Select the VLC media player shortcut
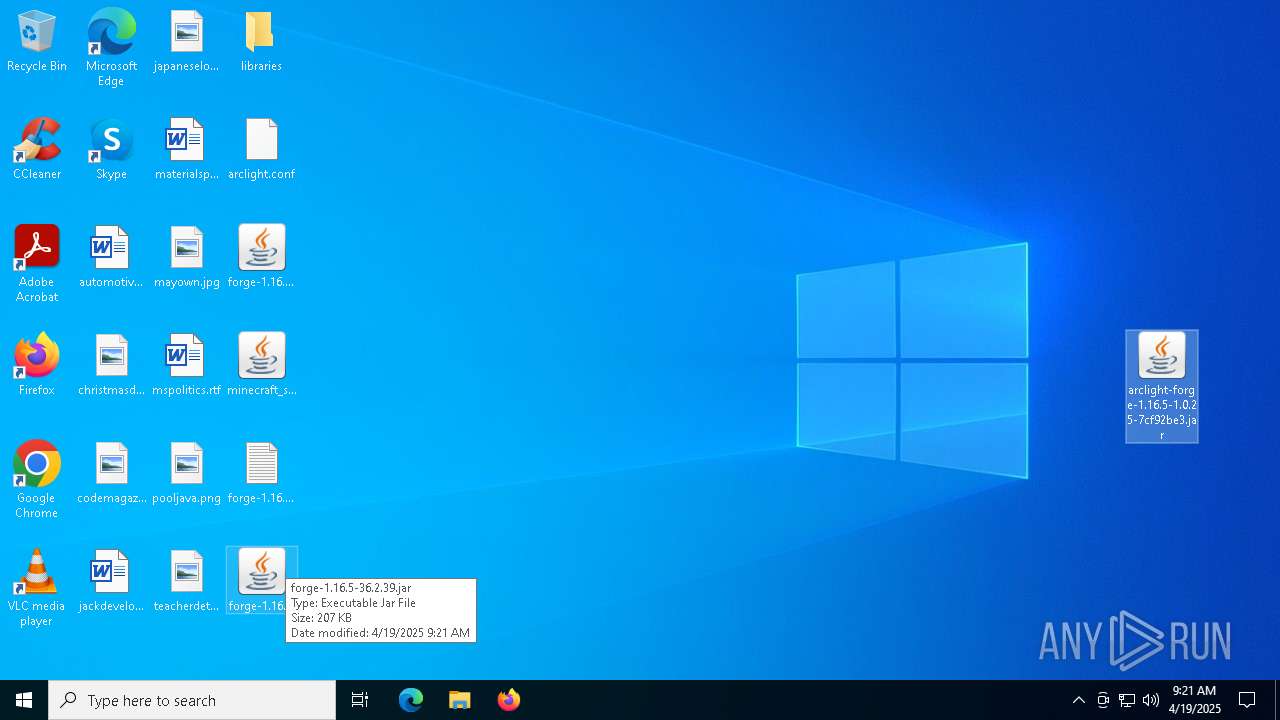This screenshot has width=1280, height=720. pos(37,588)
